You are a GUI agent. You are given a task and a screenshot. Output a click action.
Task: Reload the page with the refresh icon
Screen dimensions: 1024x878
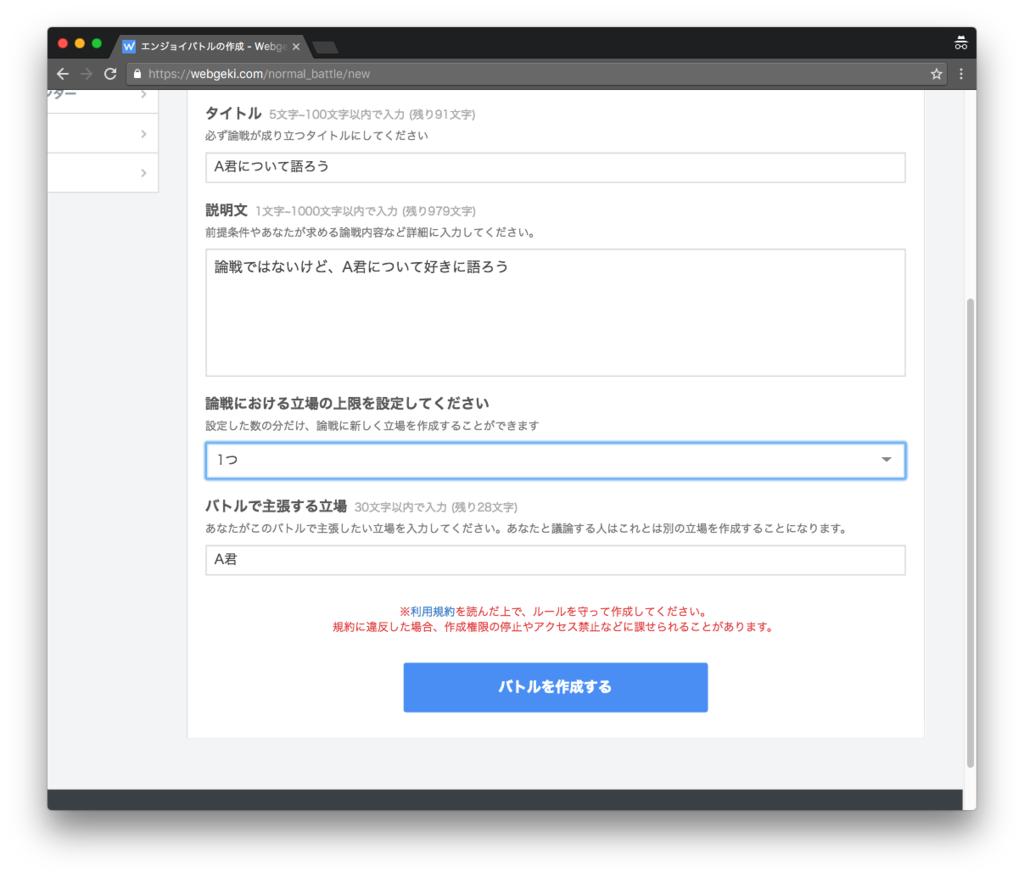pos(112,73)
